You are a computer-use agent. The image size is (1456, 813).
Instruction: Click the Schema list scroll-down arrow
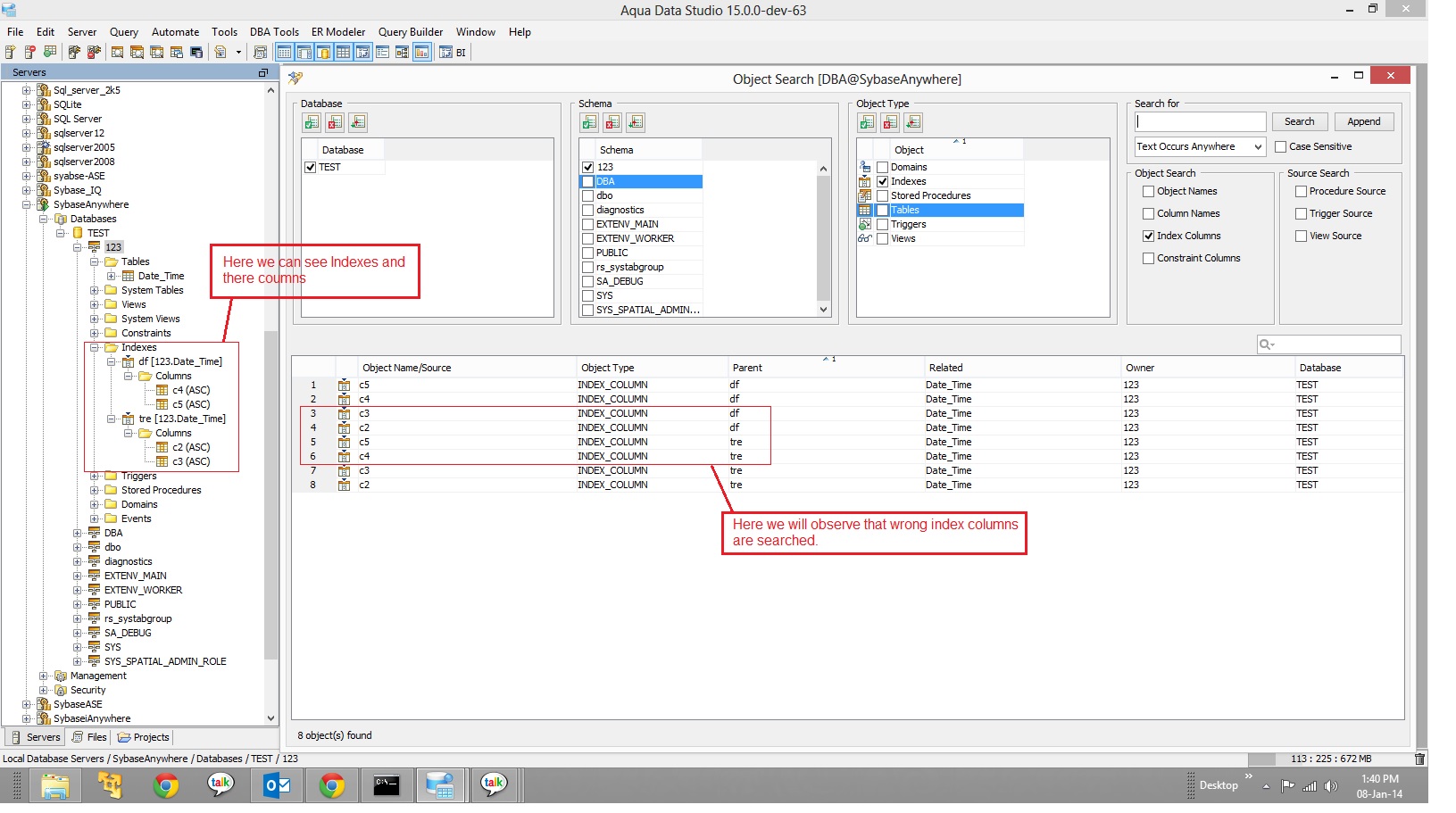(823, 310)
